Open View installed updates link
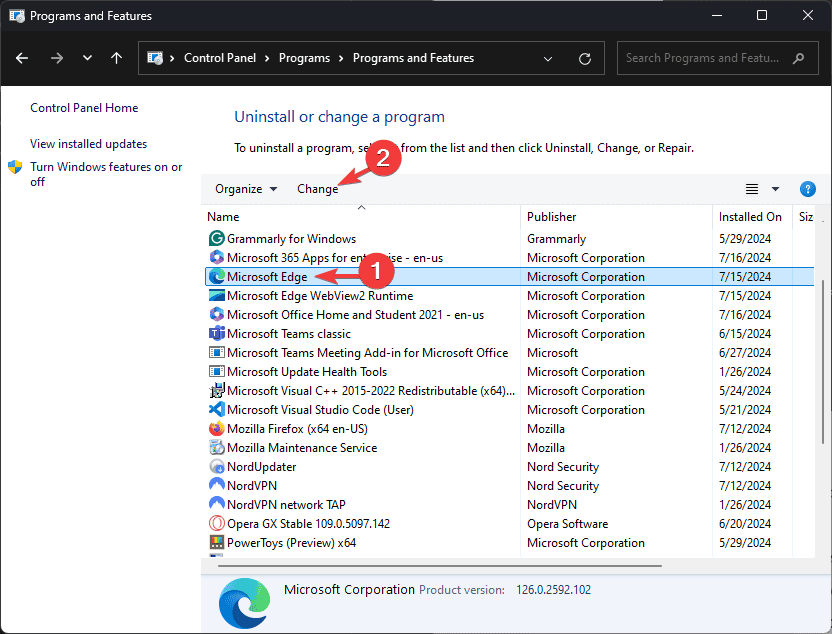 [x=88, y=144]
